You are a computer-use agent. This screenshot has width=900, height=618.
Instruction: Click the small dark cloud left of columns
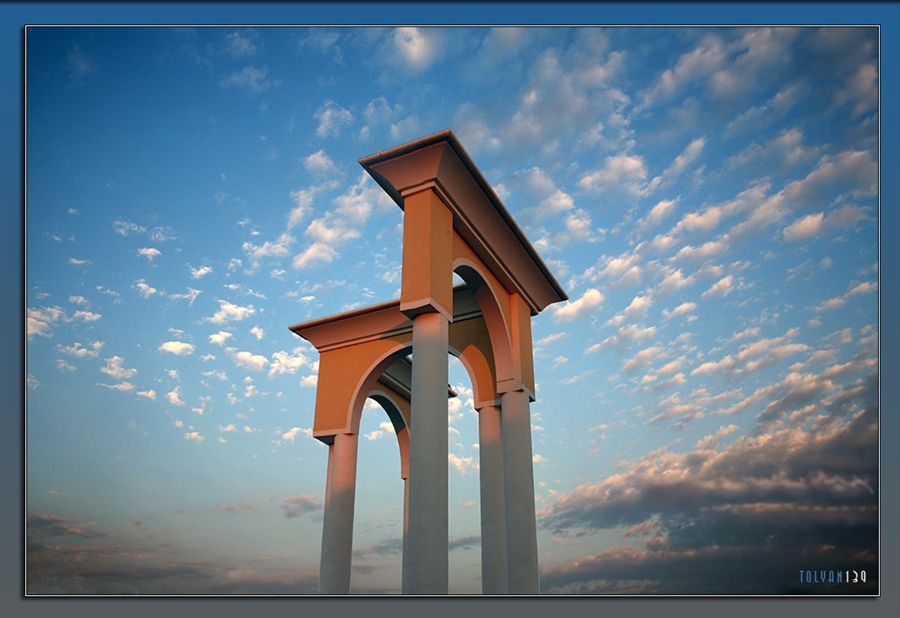[300, 505]
